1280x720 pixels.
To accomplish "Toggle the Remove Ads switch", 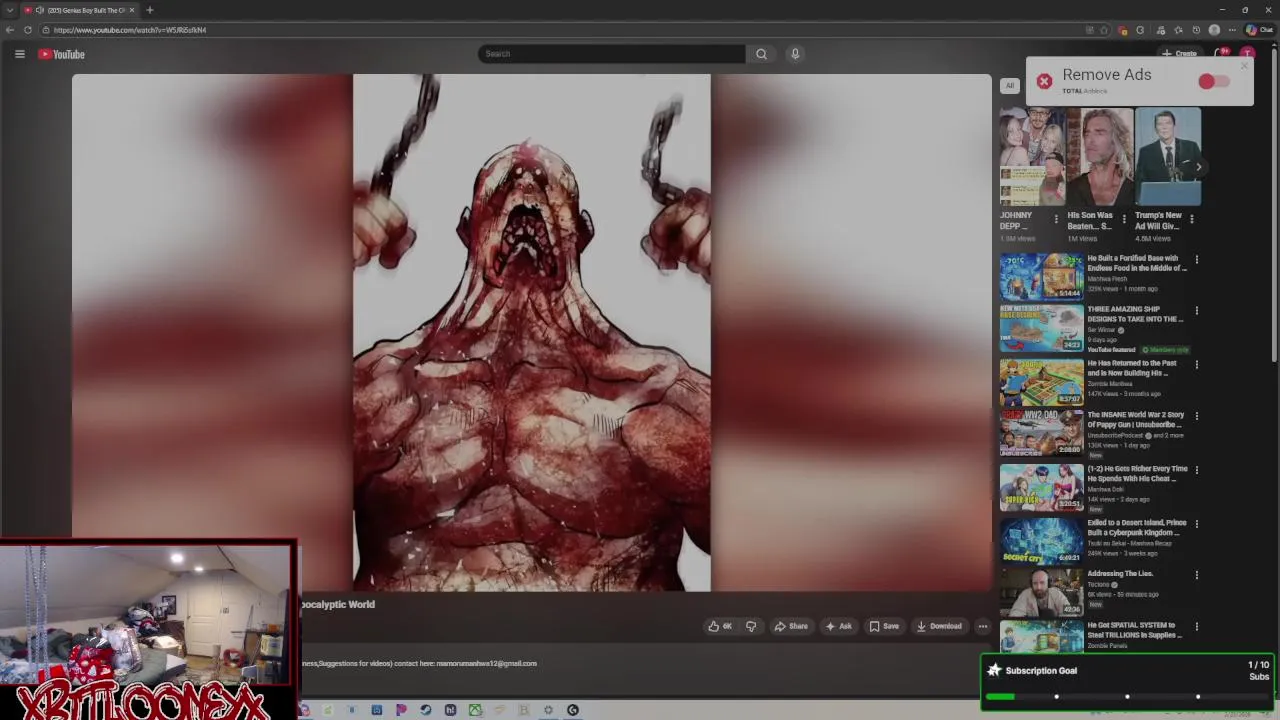I will click(x=1214, y=81).
